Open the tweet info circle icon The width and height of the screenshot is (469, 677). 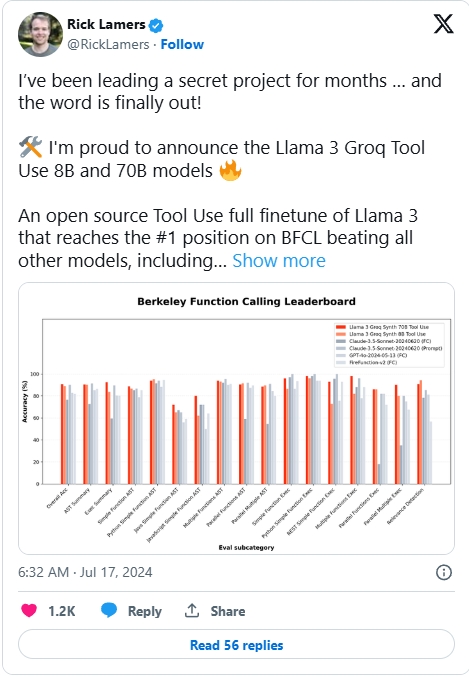pos(444,572)
